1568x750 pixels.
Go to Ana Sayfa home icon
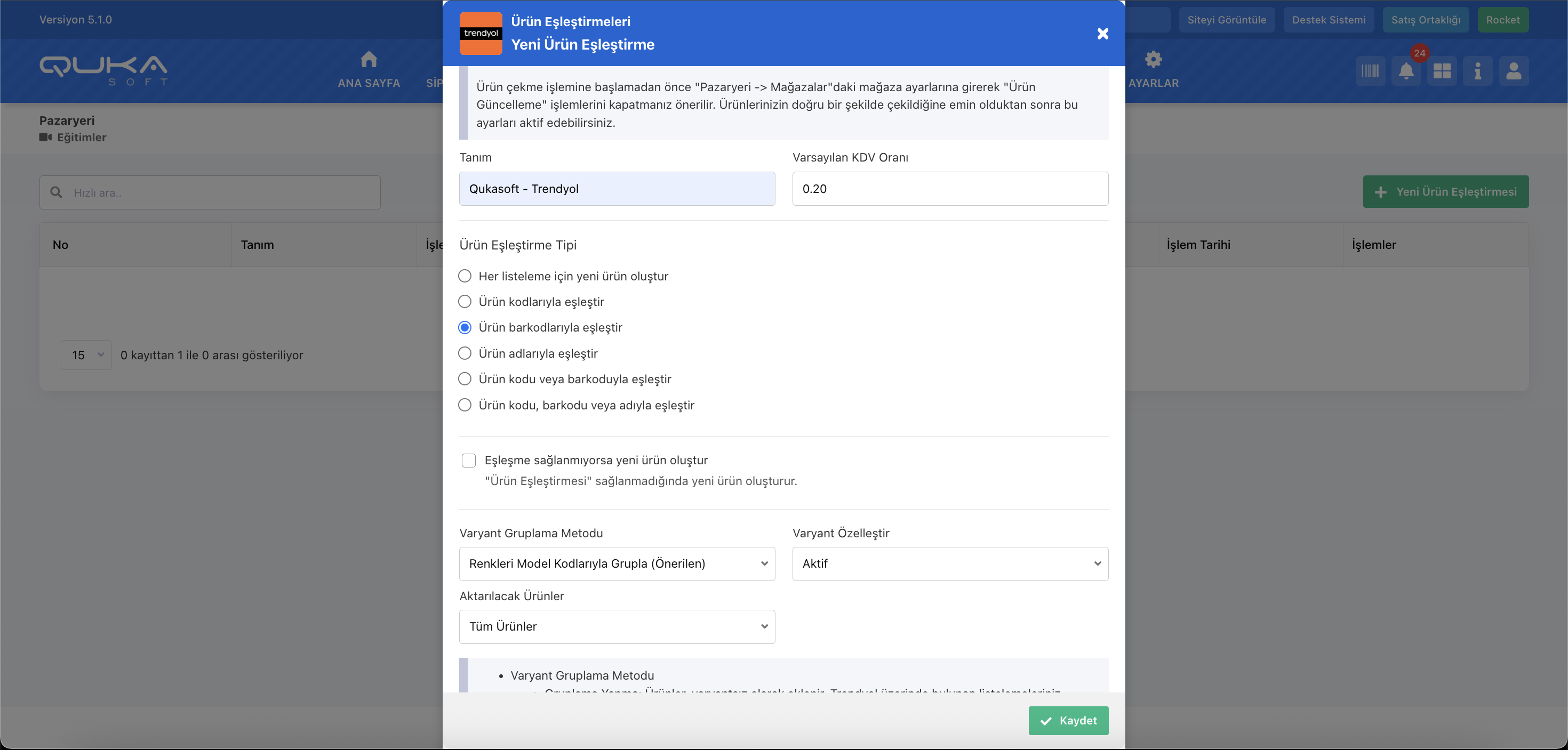[369, 60]
